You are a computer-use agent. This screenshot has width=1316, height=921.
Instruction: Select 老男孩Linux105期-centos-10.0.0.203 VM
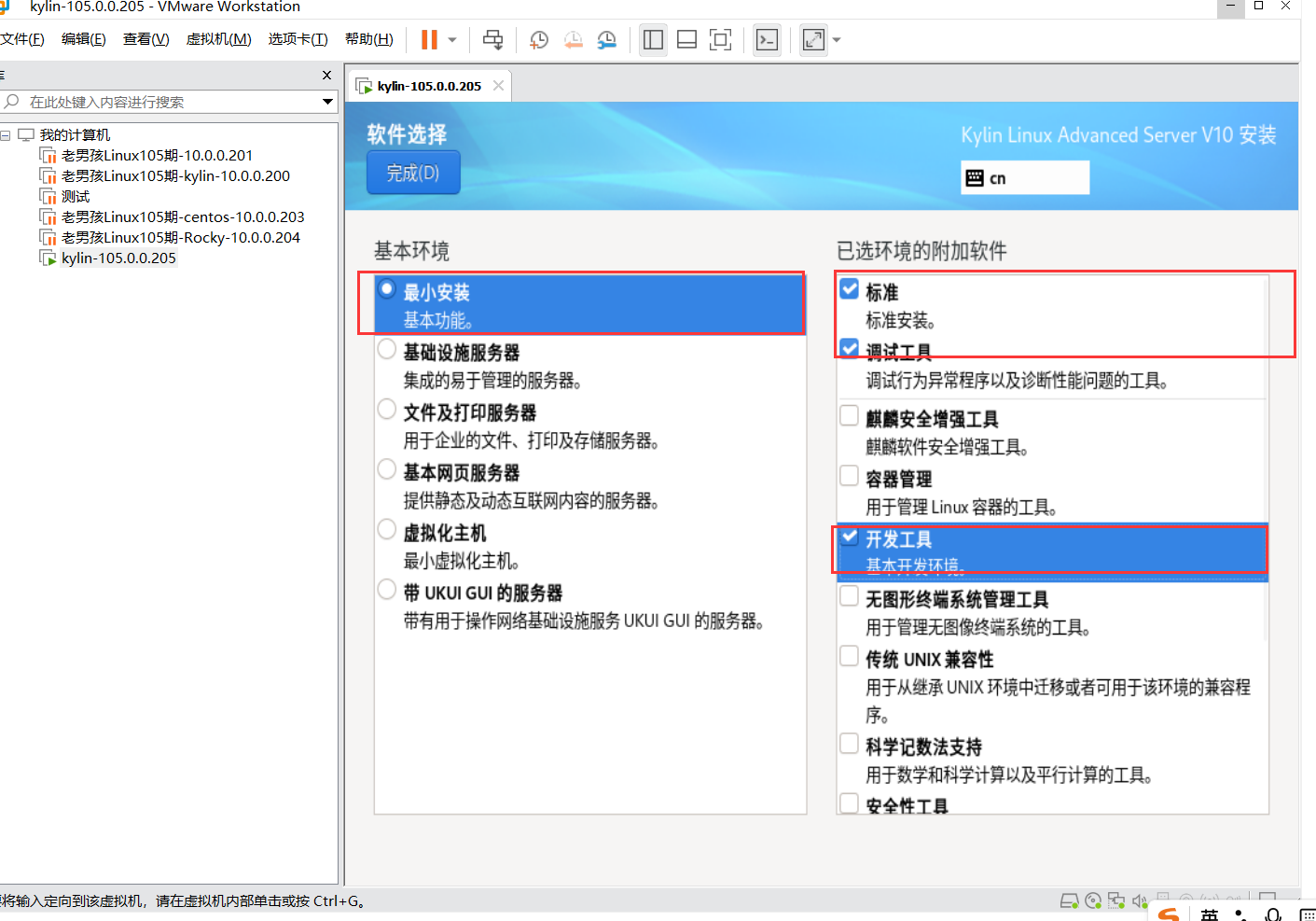pos(183,217)
